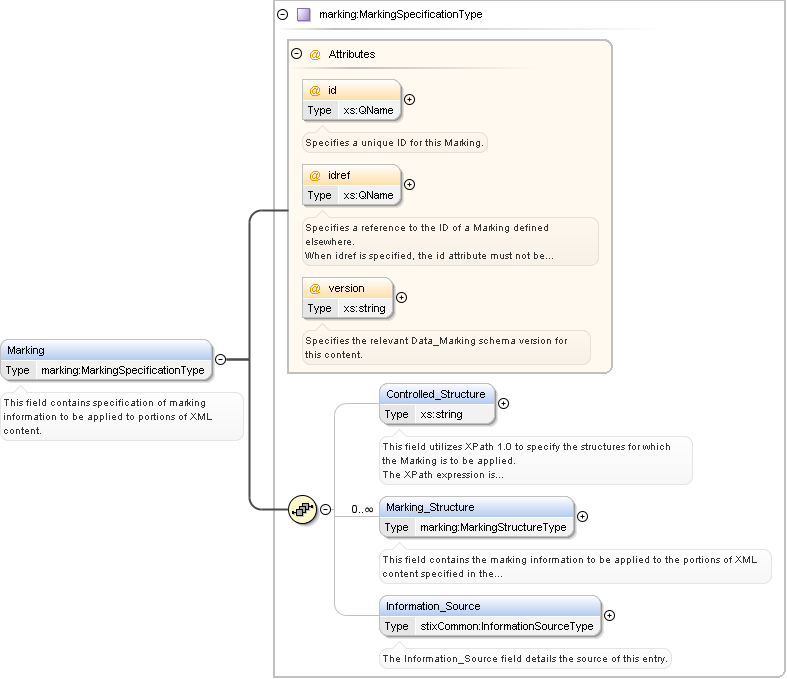Click the @ icon on id attribute
The height and width of the screenshot is (679, 787).
(x=315, y=91)
